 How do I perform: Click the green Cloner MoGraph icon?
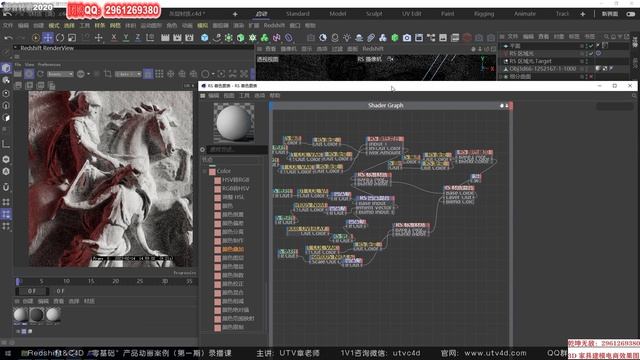pos(253,38)
